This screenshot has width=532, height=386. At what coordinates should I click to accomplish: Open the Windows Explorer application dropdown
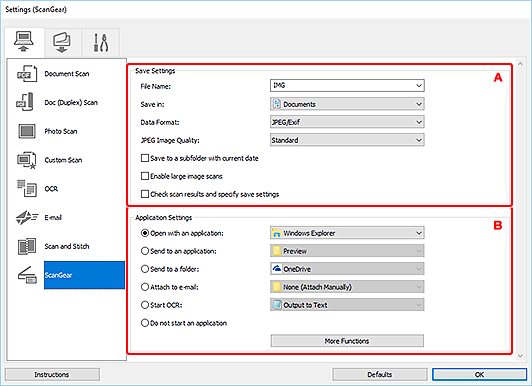pos(347,233)
